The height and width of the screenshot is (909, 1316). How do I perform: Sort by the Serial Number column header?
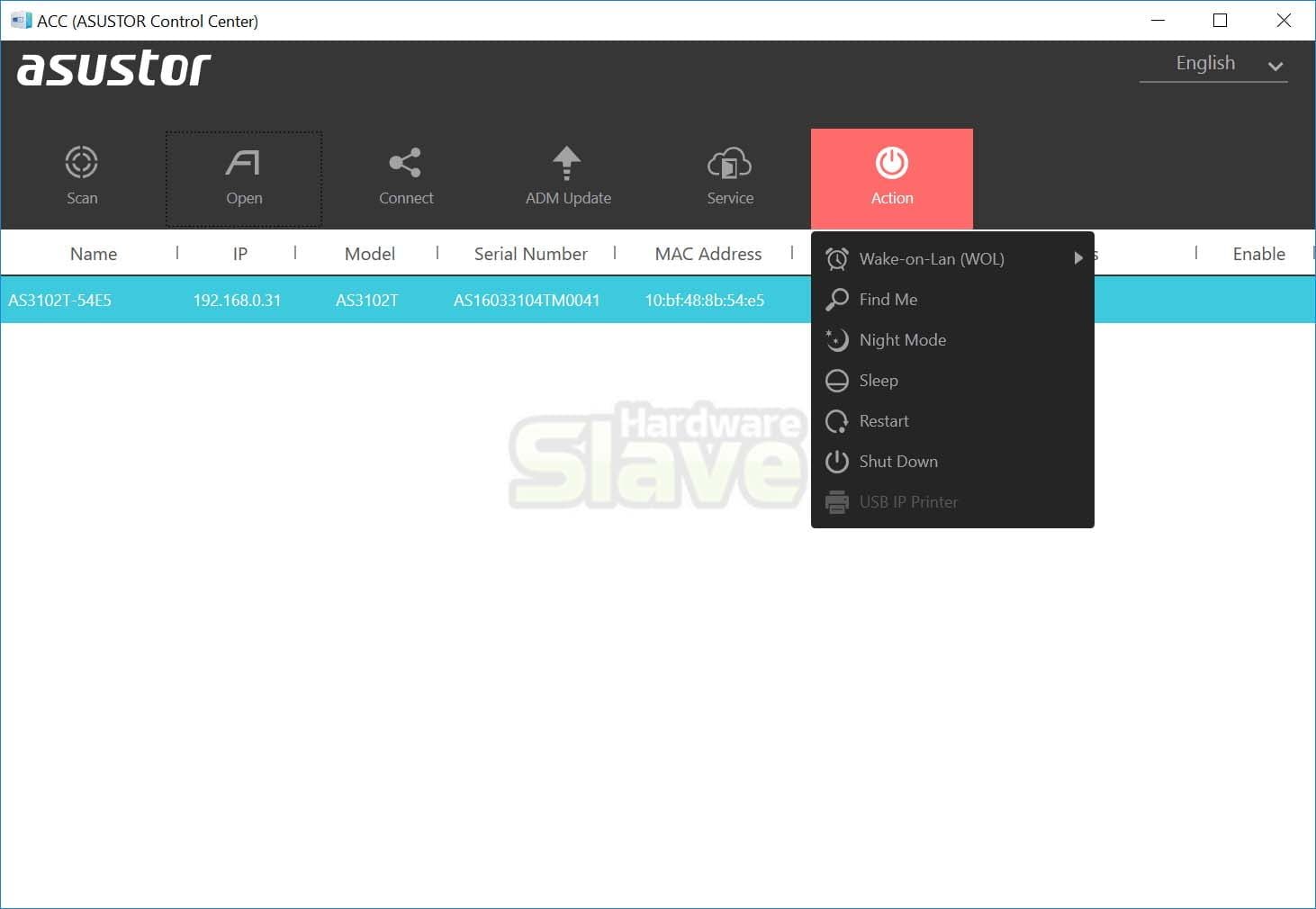[531, 254]
